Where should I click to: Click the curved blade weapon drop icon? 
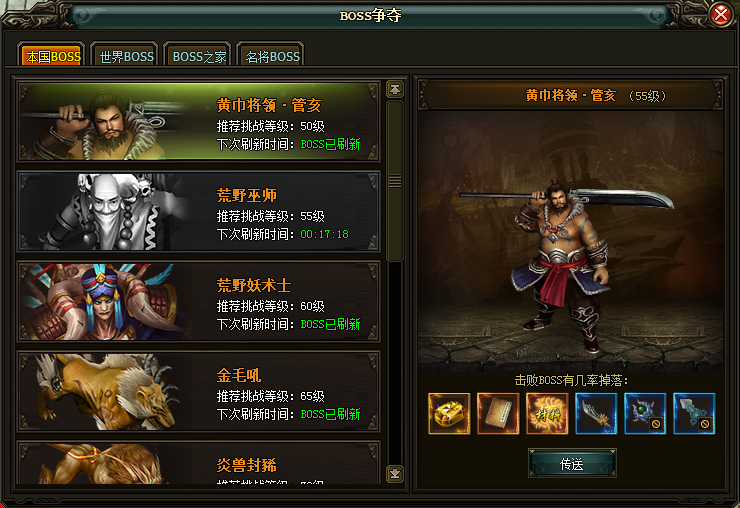click(x=596, y=414)
